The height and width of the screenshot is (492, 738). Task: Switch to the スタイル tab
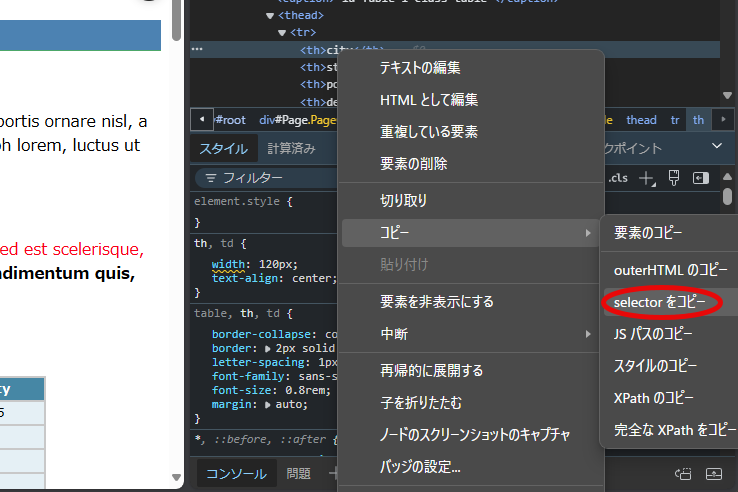(223, 149)
